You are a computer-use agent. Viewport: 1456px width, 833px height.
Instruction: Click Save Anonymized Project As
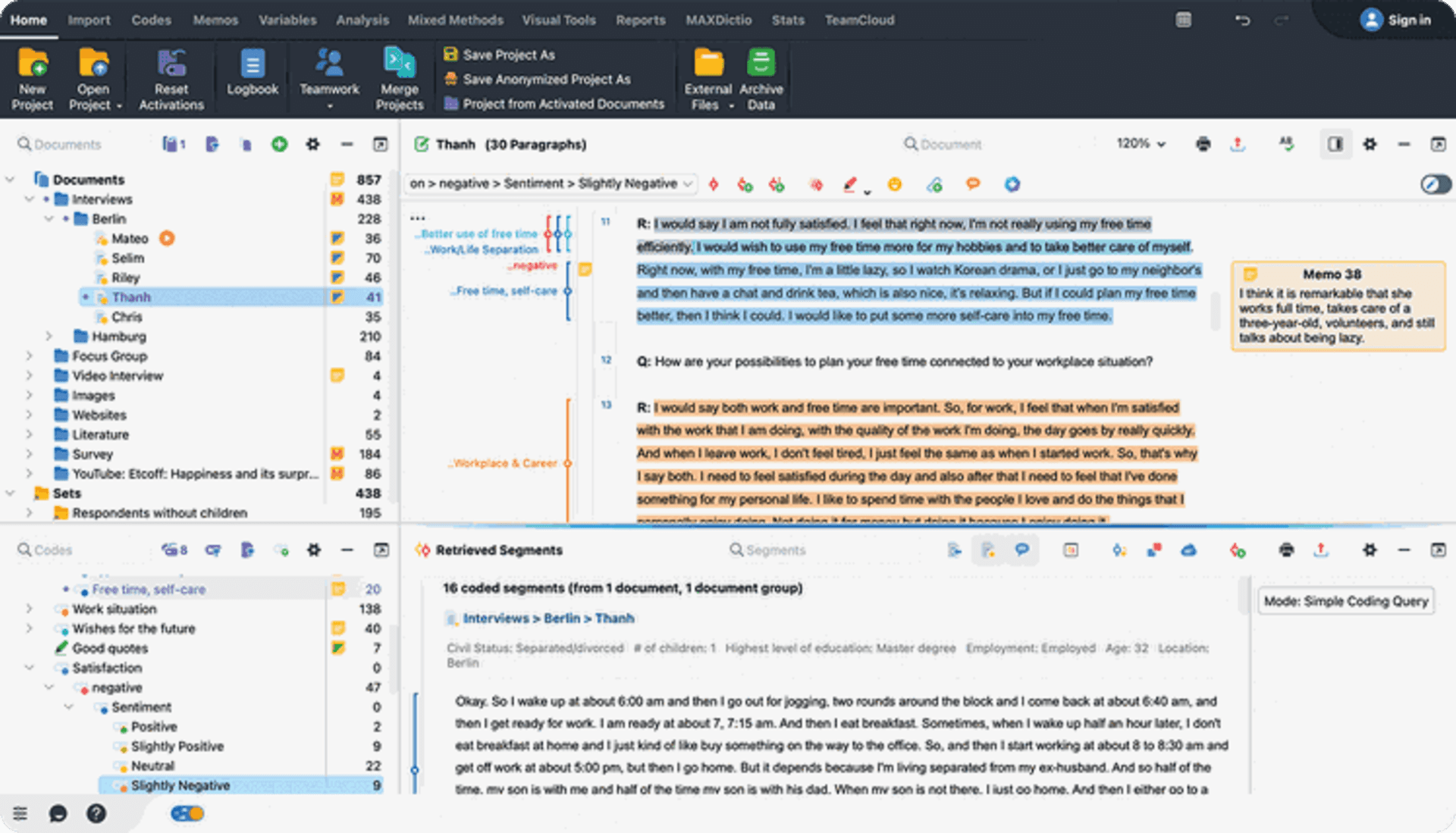[x=551, y=79]
